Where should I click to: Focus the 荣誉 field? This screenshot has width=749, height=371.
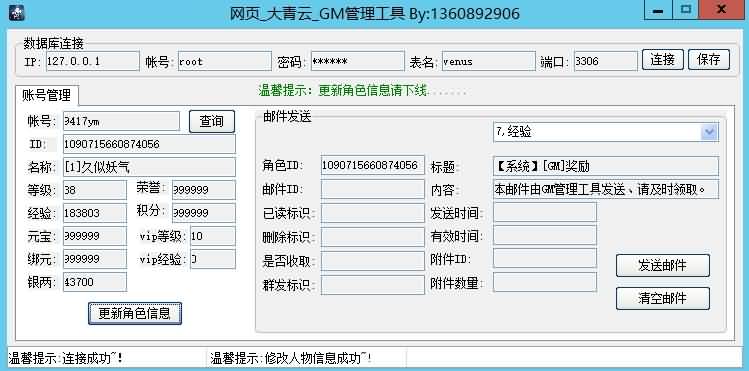coord(204,190)
